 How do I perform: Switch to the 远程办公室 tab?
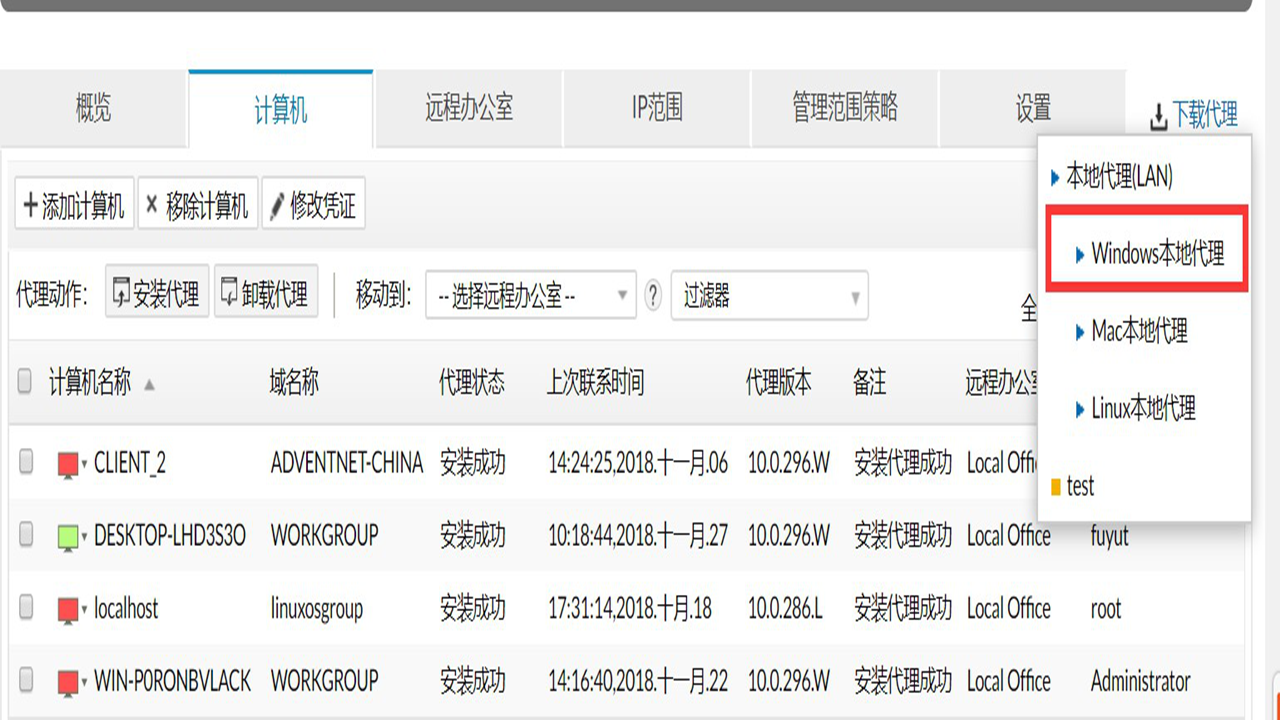pos(467,108)
